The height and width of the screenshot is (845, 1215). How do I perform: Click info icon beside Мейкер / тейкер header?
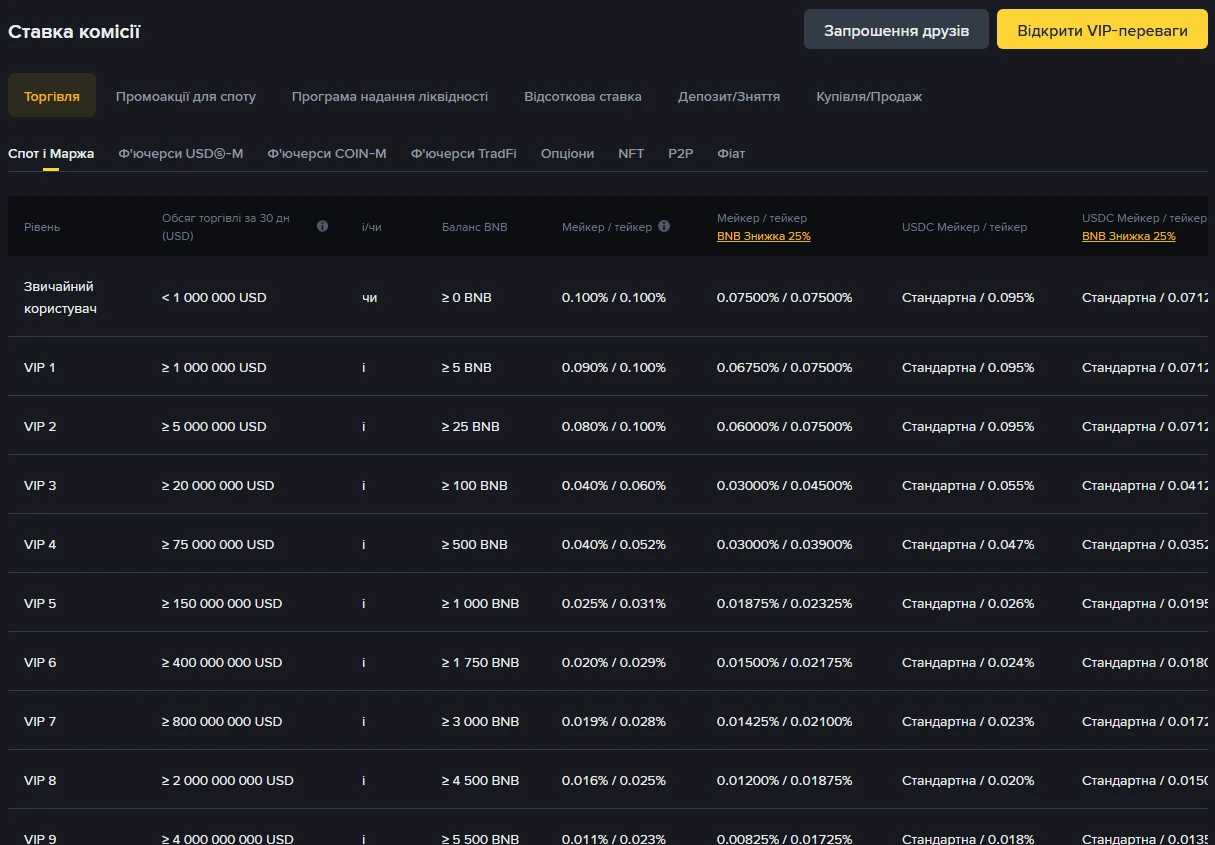[x=664, y=226]
